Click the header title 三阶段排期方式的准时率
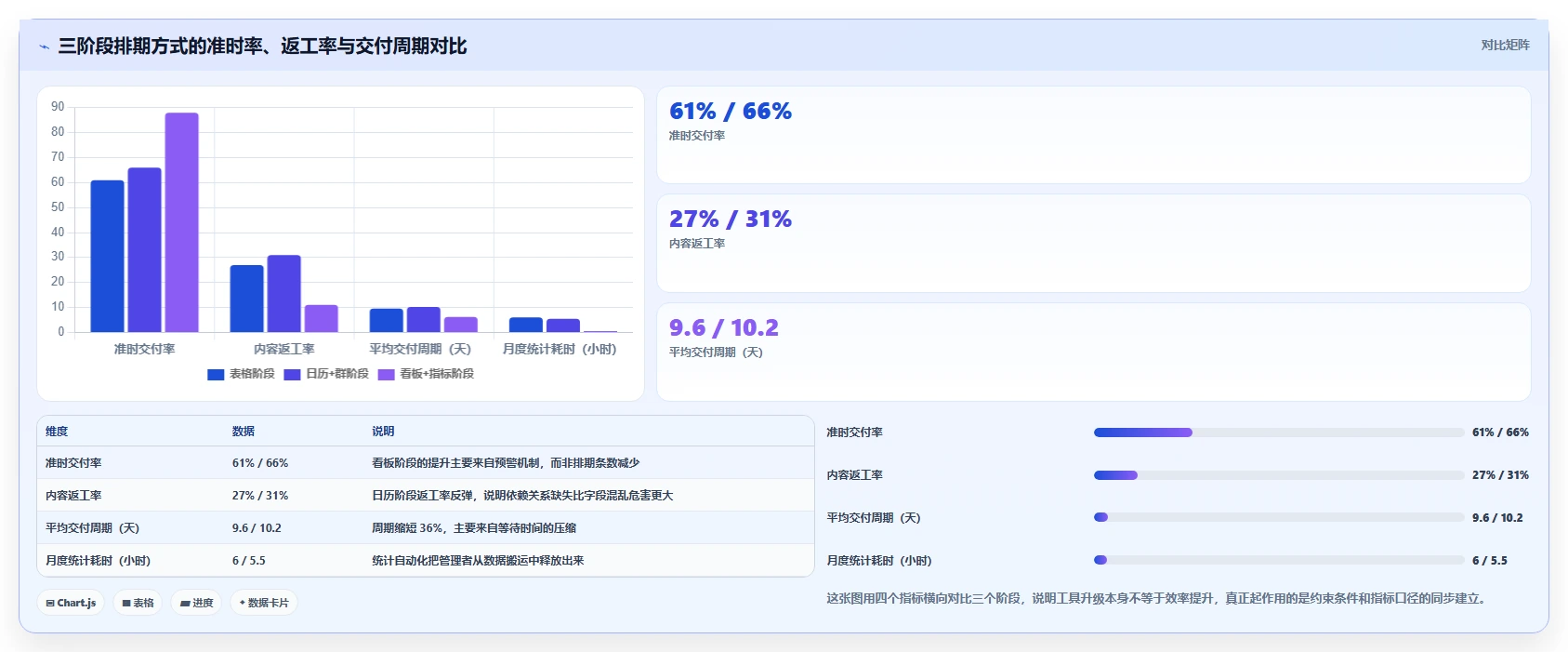 pyautogui.click(x=263, y=46)
